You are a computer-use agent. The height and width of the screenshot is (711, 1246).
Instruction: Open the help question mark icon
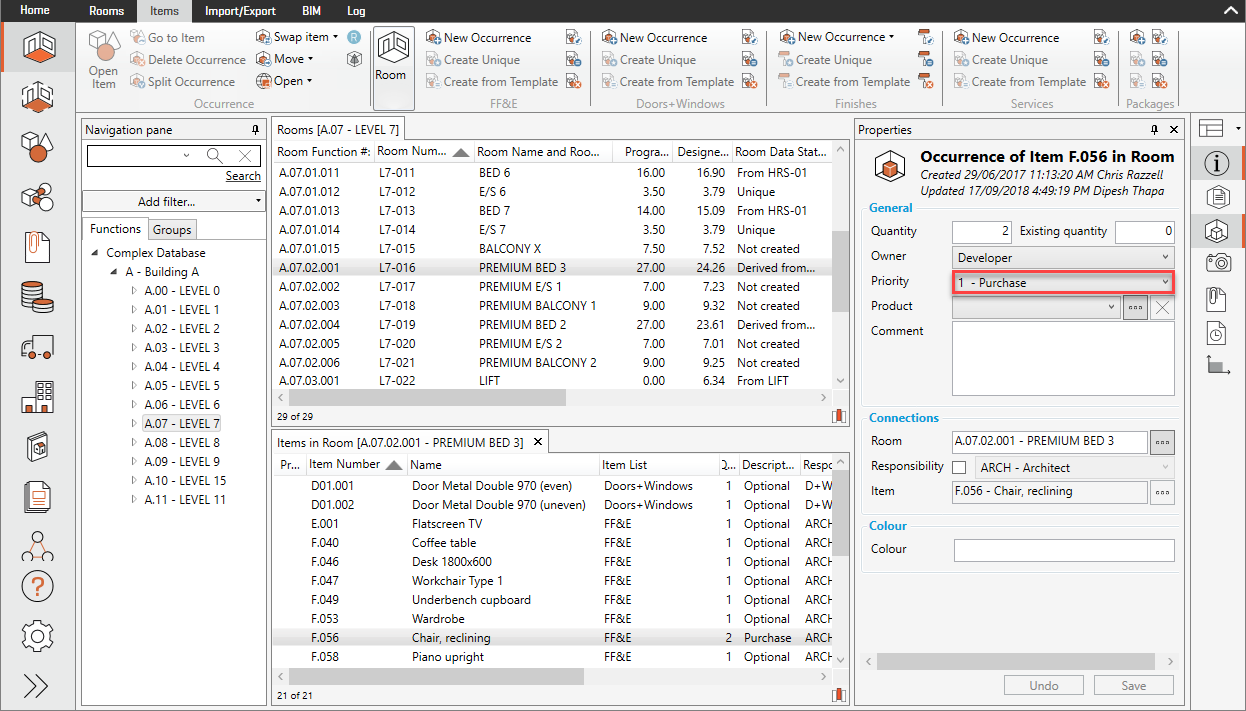(x=37, y=586)
